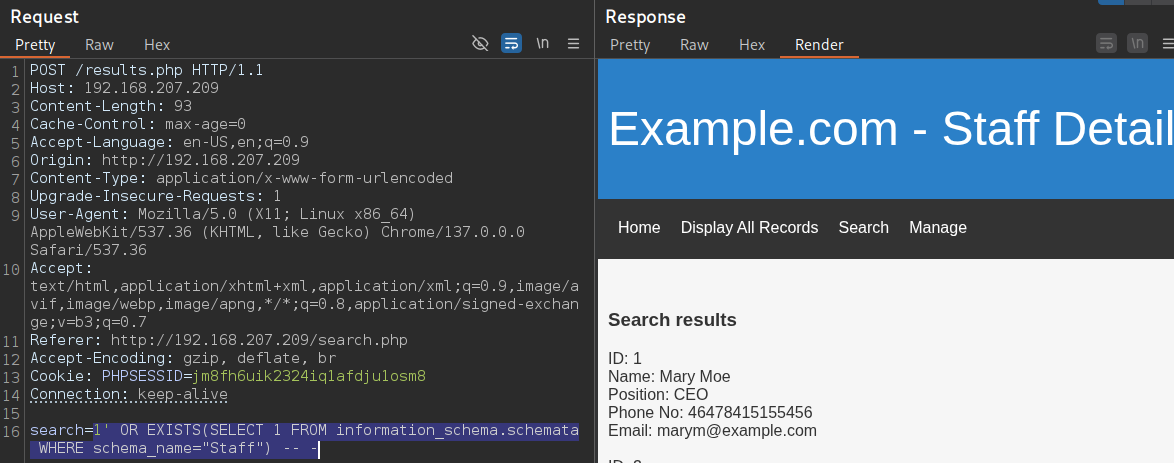The image size is (1174, 463).
Task: Click 'Name: Mary Moe' result line
Action: (669, 376)
